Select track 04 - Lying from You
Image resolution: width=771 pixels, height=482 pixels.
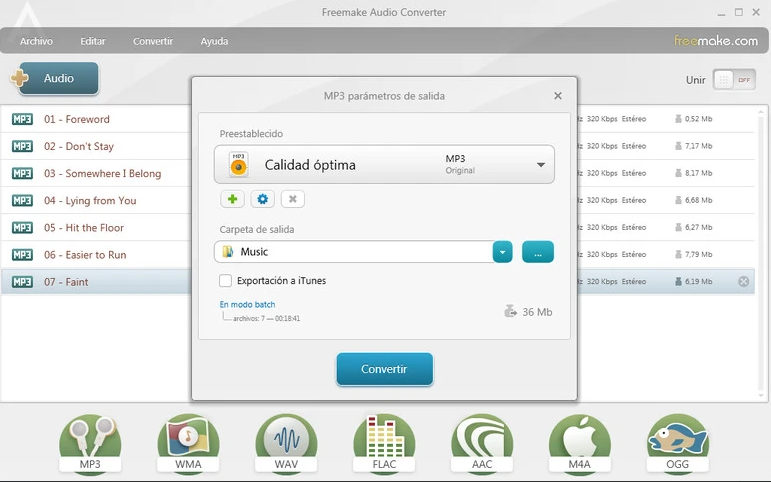pos(90,200)
